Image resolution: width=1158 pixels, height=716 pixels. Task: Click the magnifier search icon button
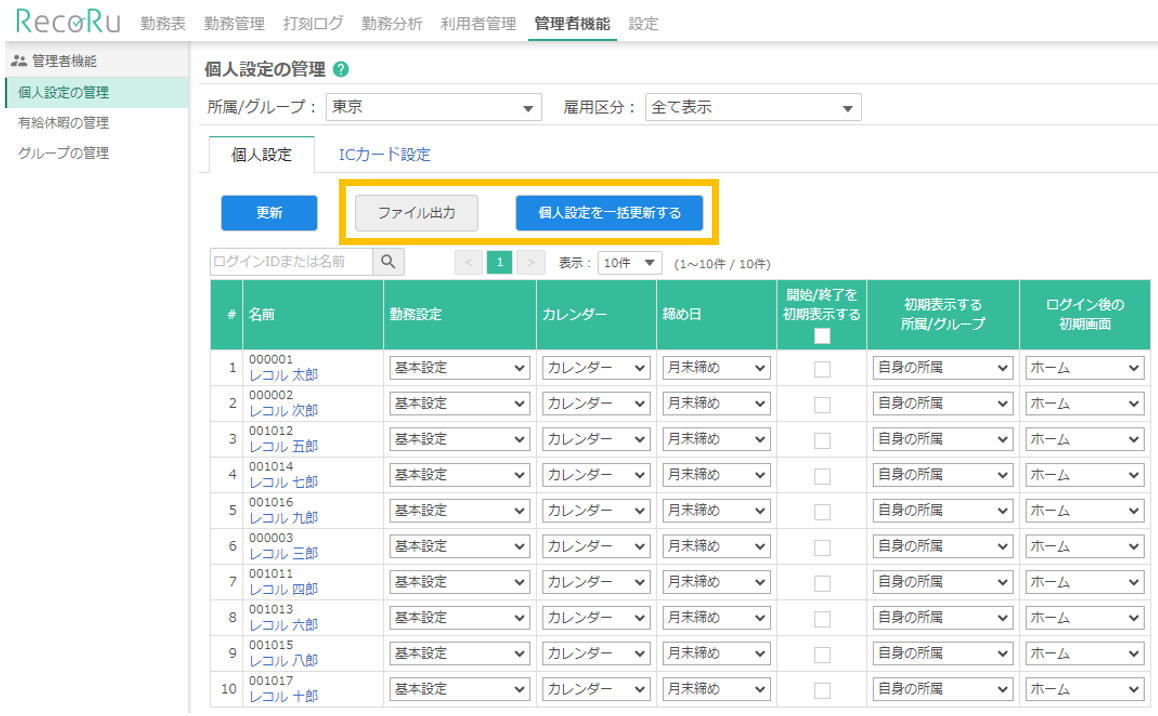click(x=388, y=262)
